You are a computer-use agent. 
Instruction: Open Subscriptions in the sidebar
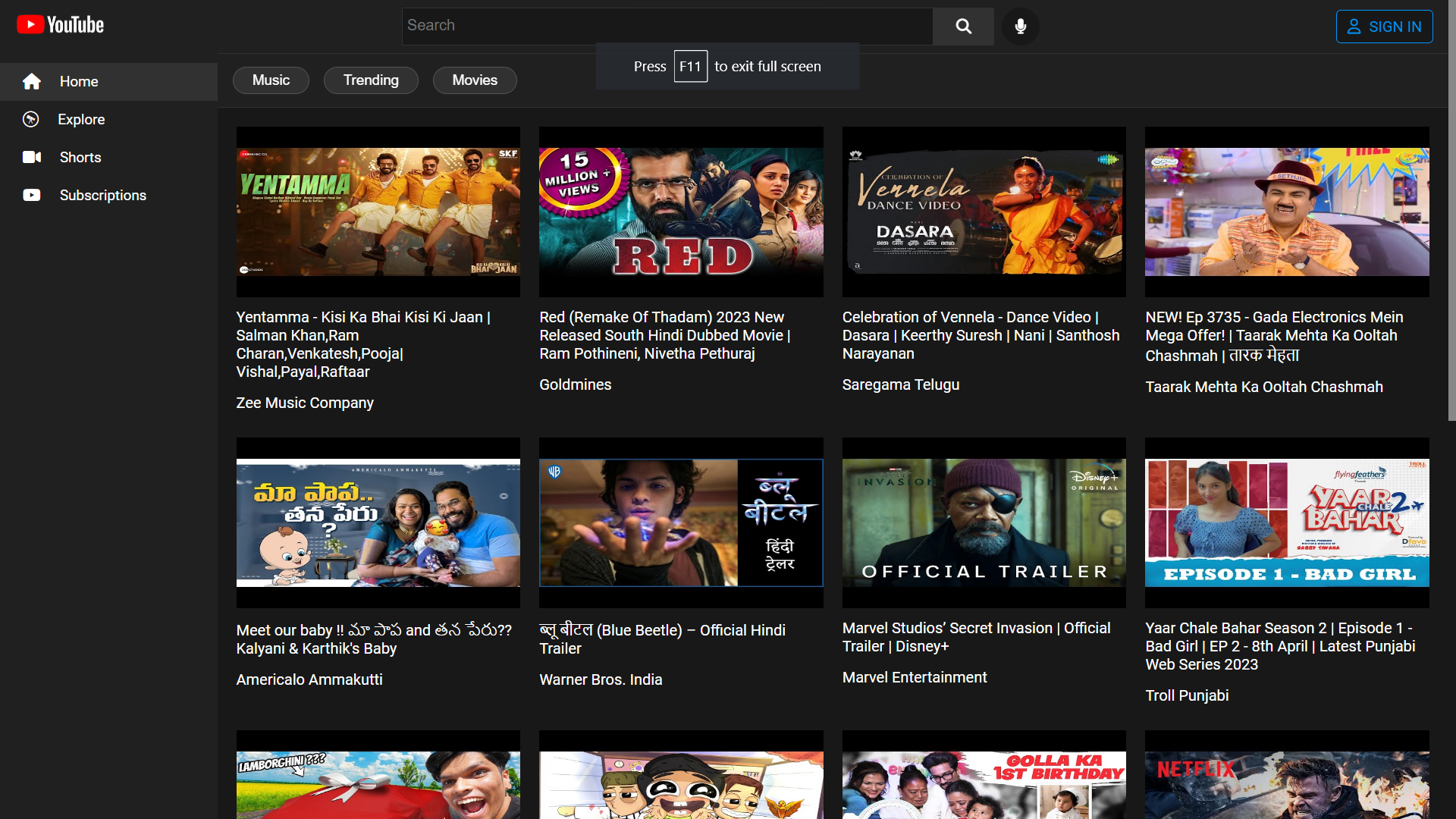[108, 195]
